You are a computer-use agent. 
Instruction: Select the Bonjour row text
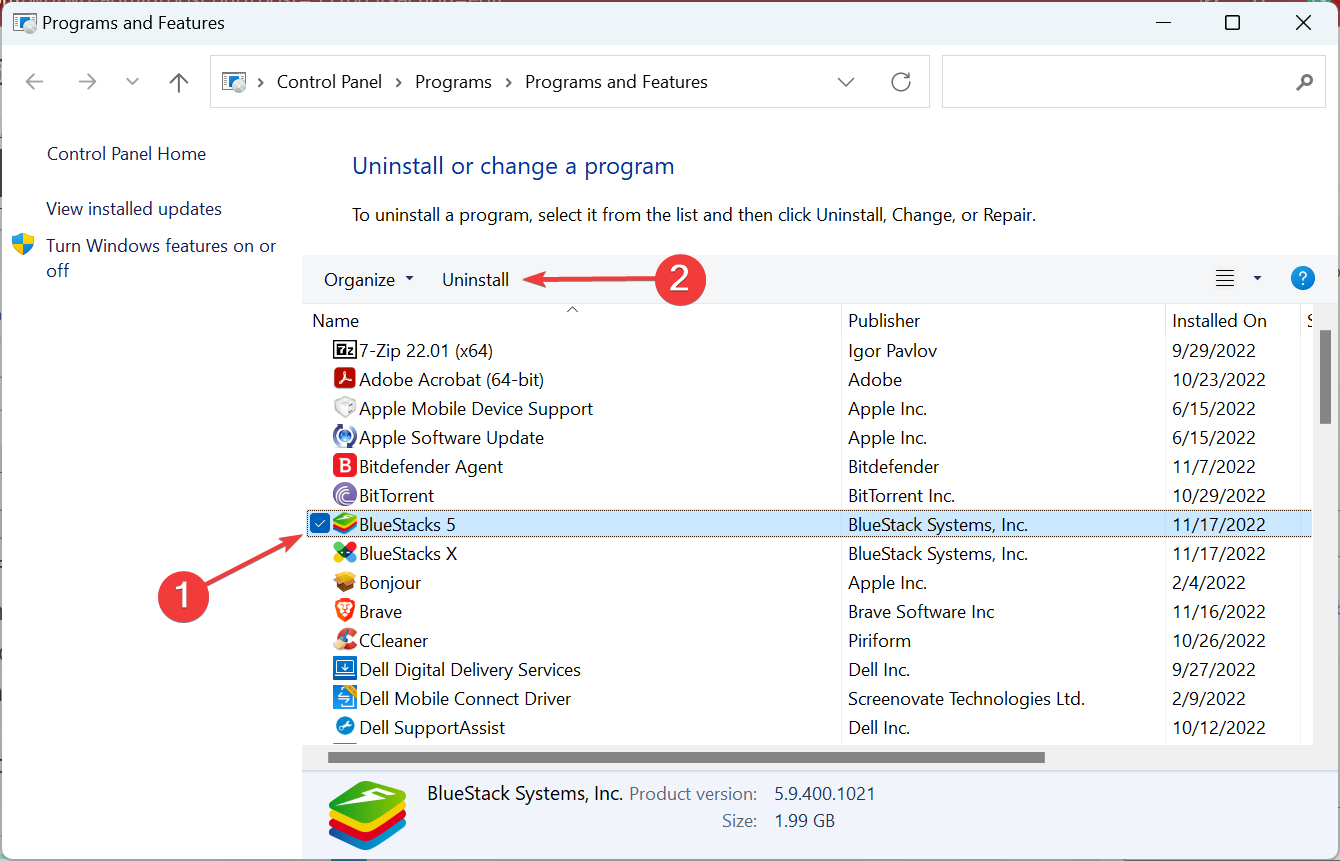[x=390, y=582]
